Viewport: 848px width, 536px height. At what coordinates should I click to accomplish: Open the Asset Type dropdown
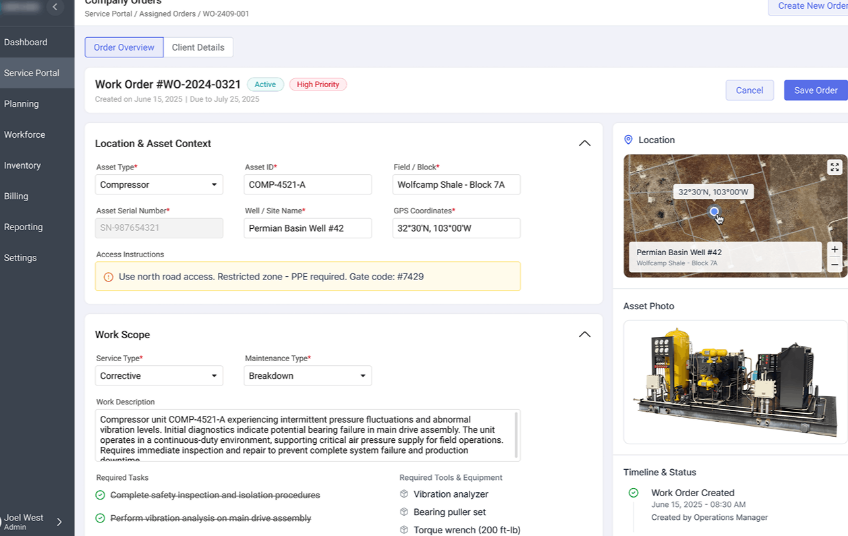159,184
